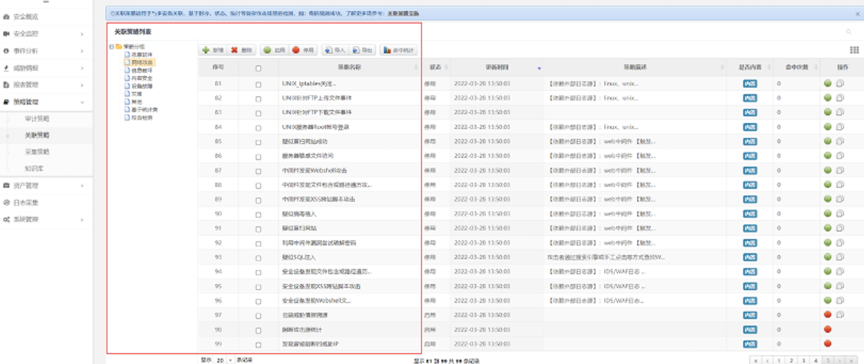
Task: Click the grid column-settings icon above table
Action: pyautogui.click(x=854, y=50)
